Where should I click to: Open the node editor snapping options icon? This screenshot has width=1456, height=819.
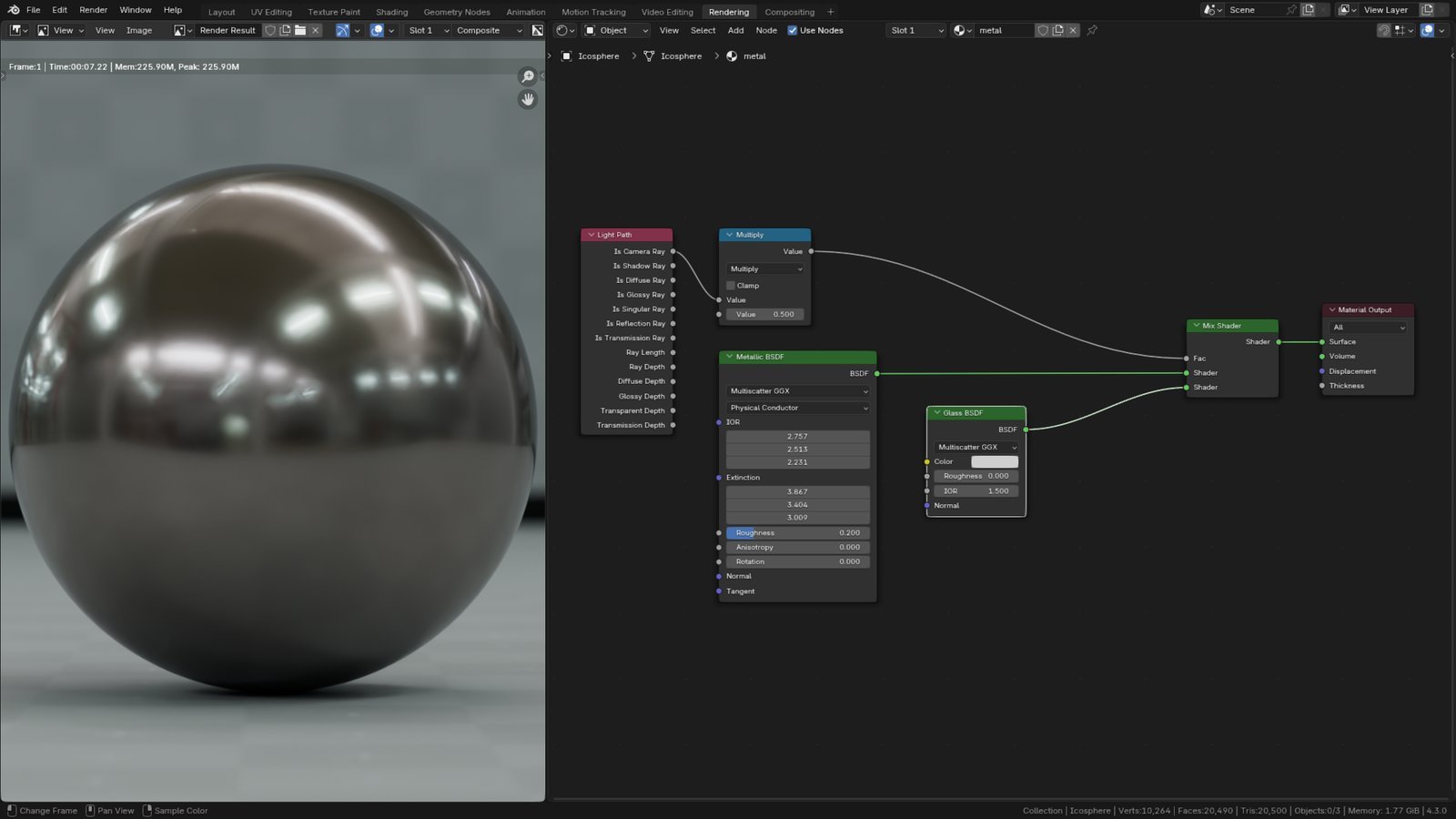pos(1404,30)
